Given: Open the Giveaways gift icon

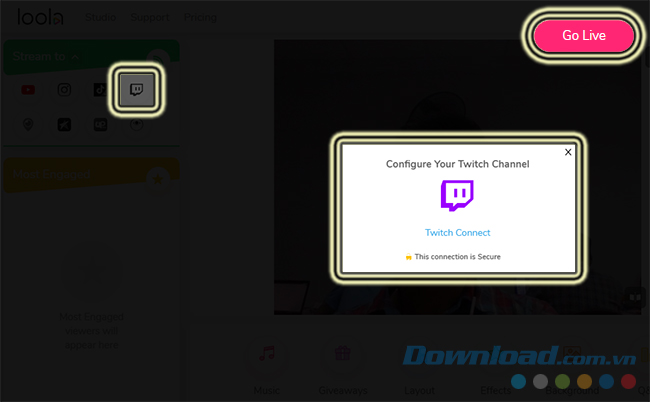Looking at the screenshot, I should [343, 354].
